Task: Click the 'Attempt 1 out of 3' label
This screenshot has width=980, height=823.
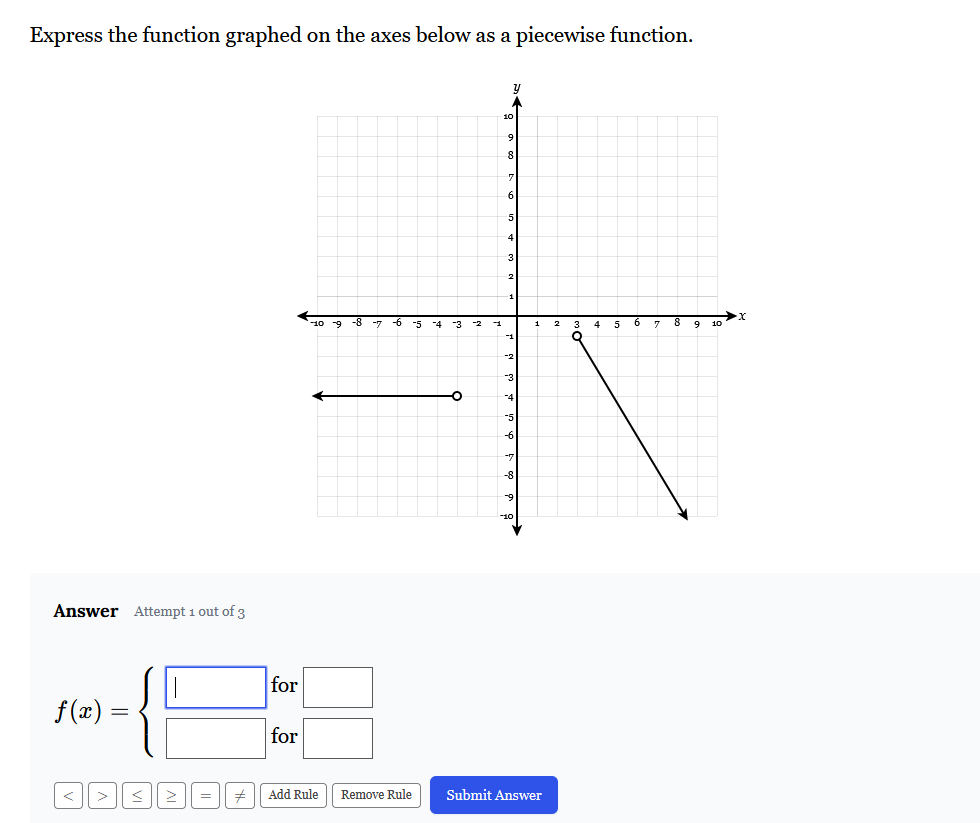Action: coord(190,612)
